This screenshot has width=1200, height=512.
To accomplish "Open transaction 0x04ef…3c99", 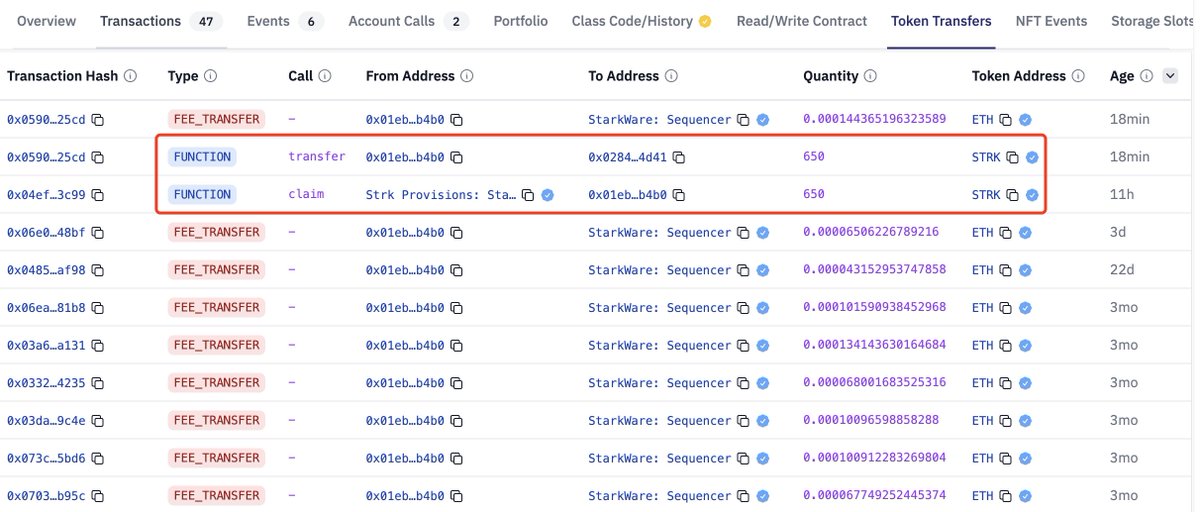I will tap(47, 195).
